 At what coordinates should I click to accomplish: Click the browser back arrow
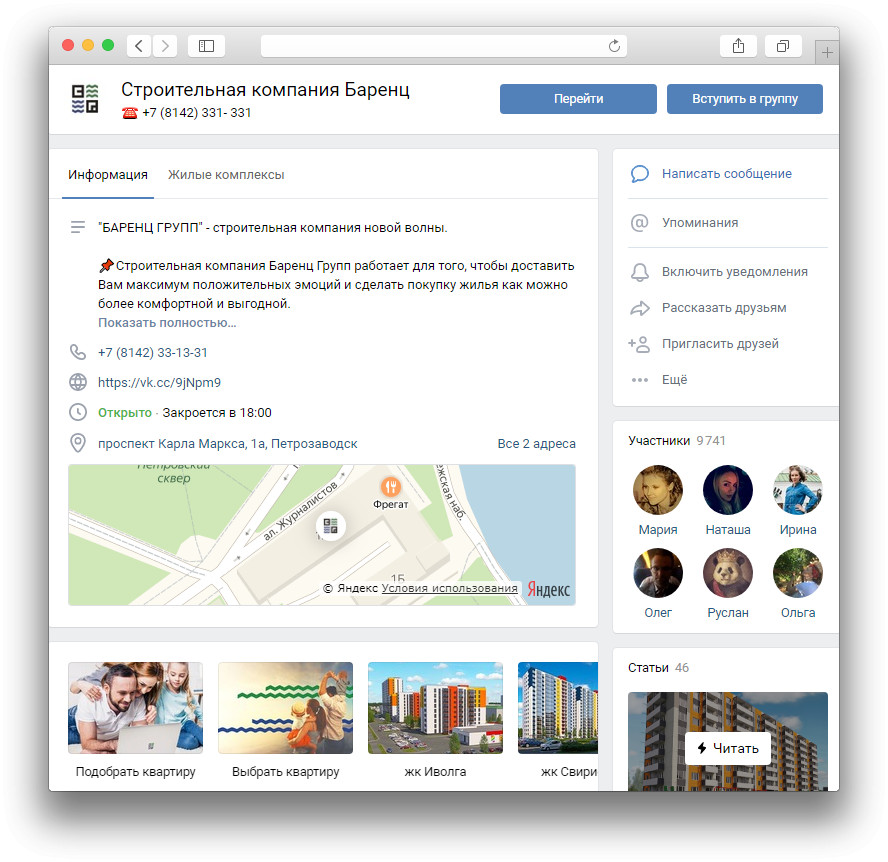(139, 46)
